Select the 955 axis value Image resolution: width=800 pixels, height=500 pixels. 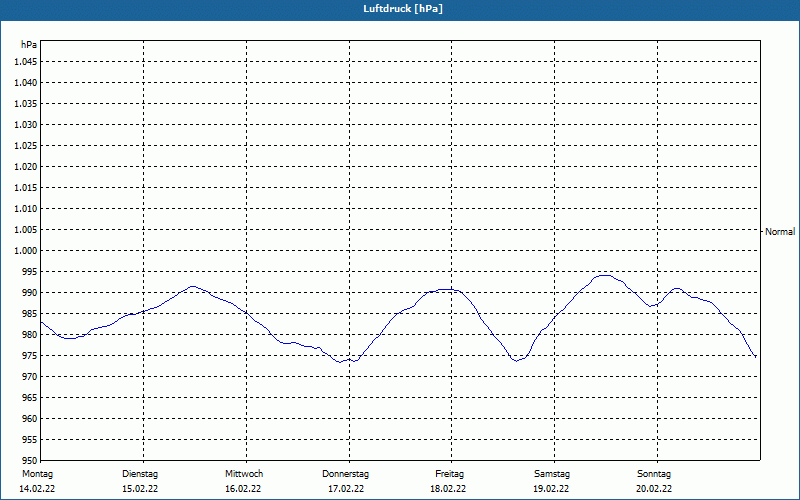pyautogui.click(x=30, y=440)
